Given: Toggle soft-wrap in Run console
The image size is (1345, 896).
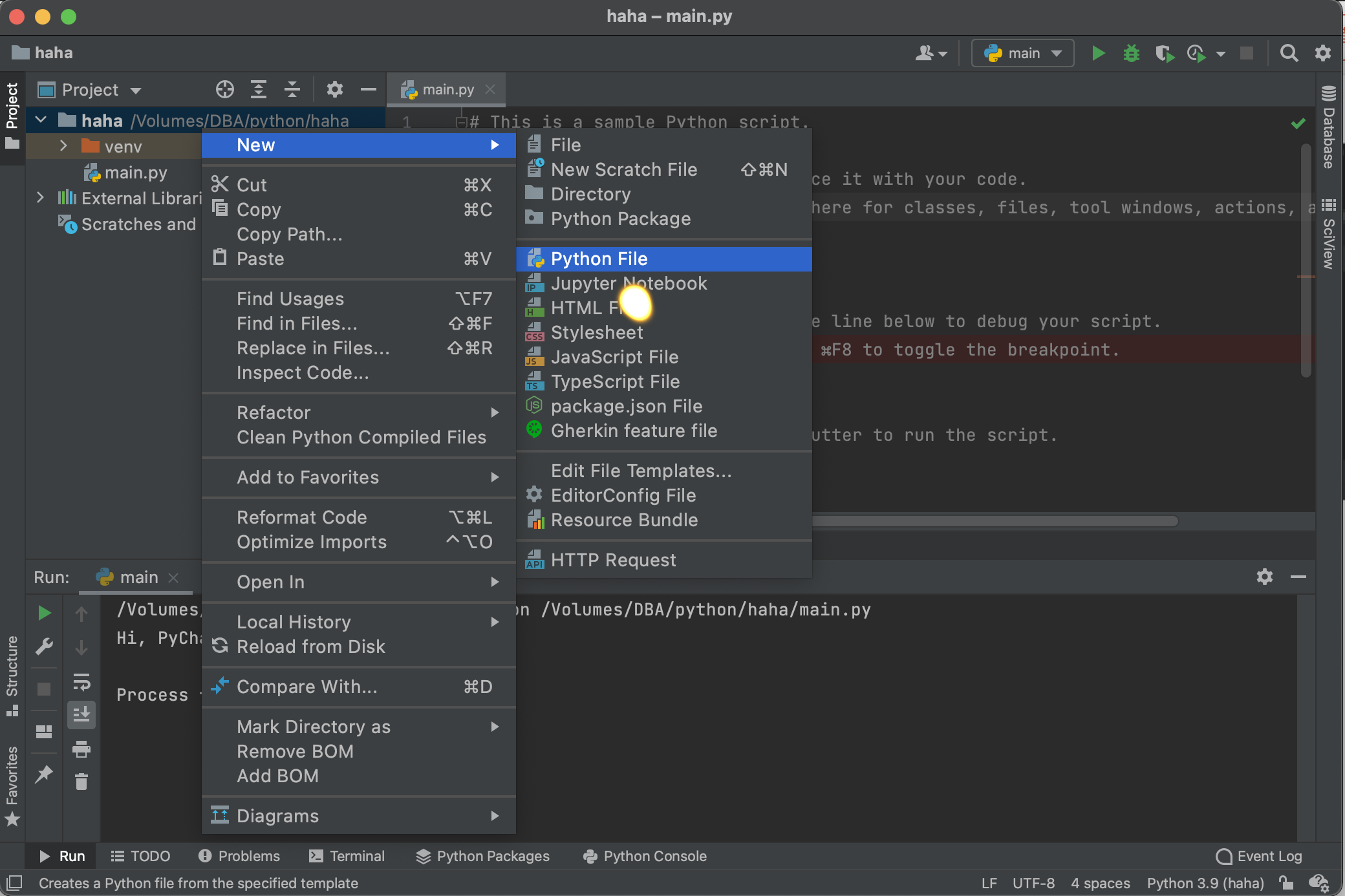Looking at the screenshot, I should click(81, 681).
